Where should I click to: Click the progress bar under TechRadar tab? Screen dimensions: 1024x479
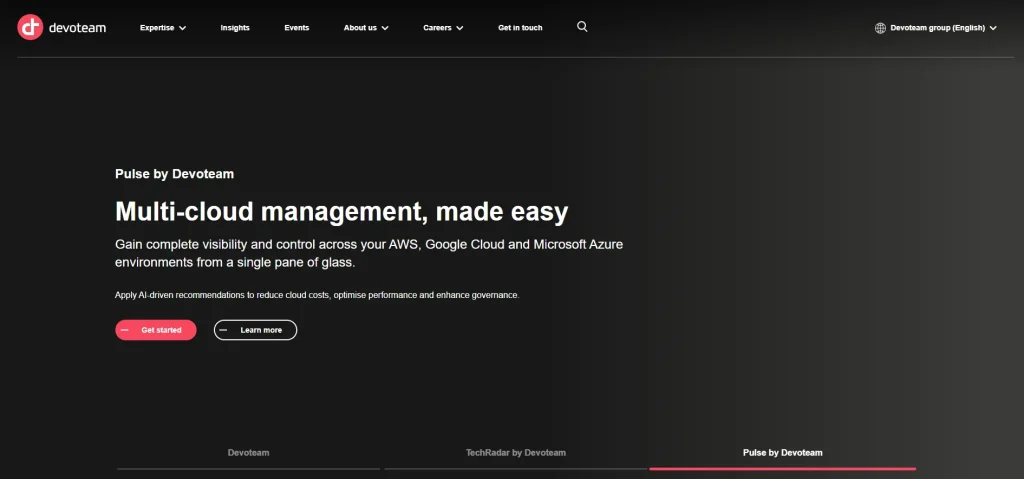515,469
